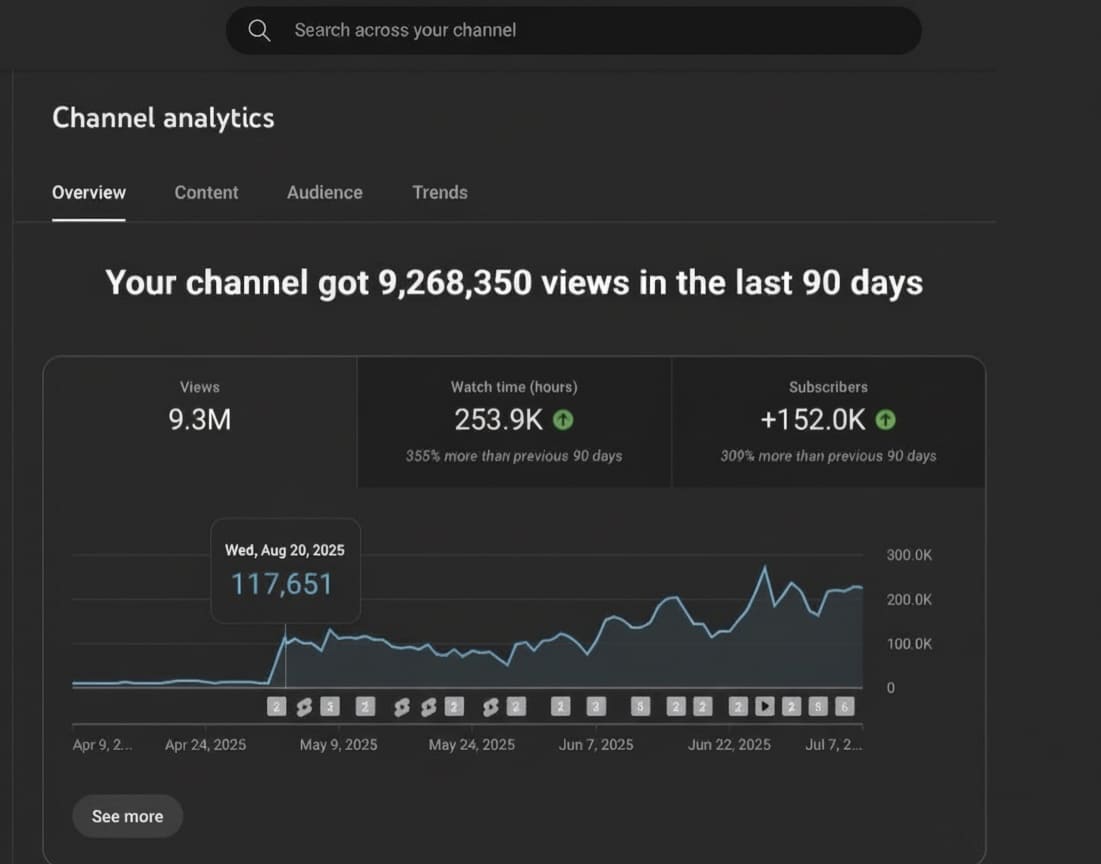Open the leftmost '2' videos marker

(277, 707)
